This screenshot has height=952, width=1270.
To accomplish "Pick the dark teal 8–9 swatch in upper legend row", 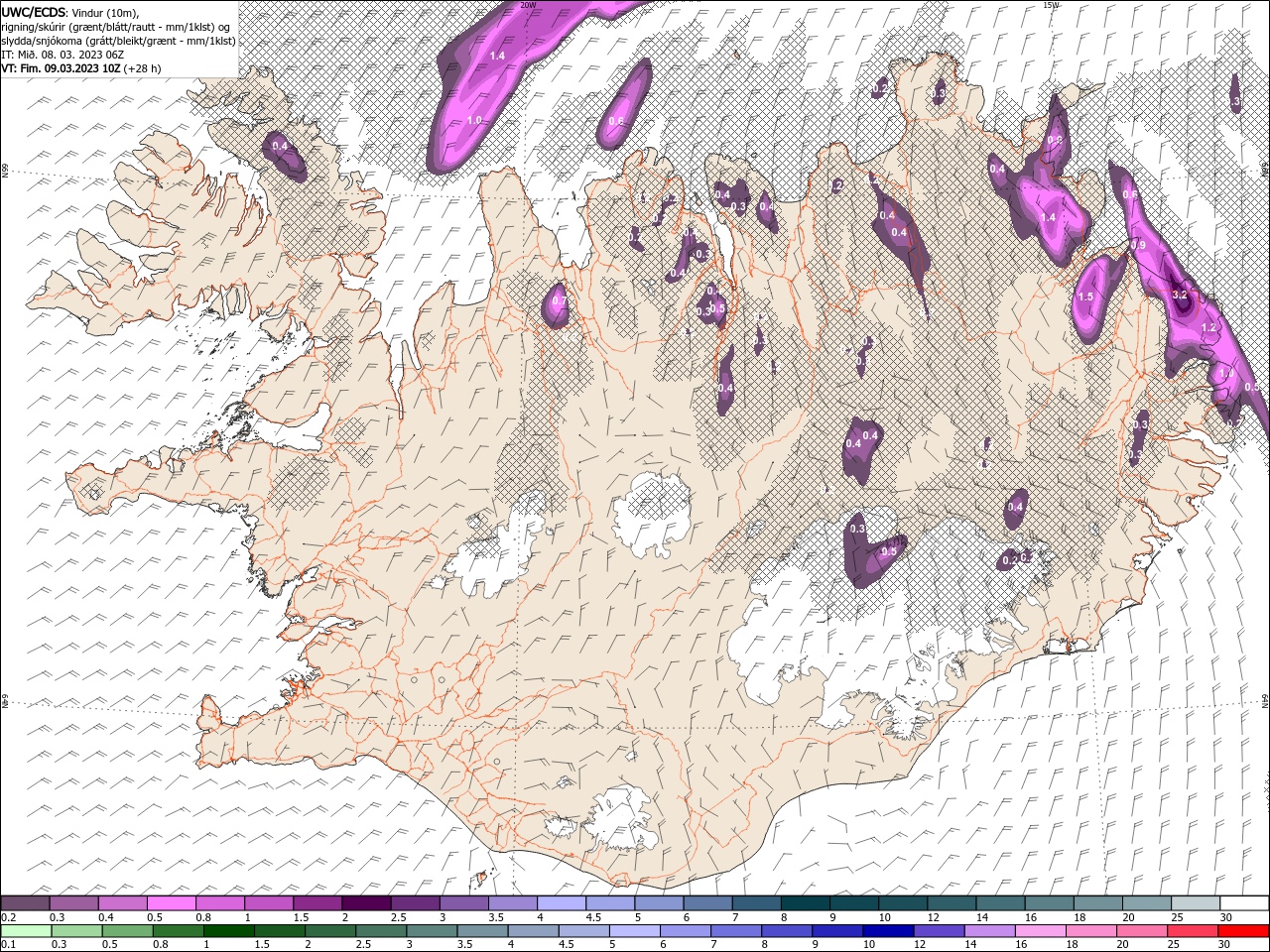I will tap(805, 903).
